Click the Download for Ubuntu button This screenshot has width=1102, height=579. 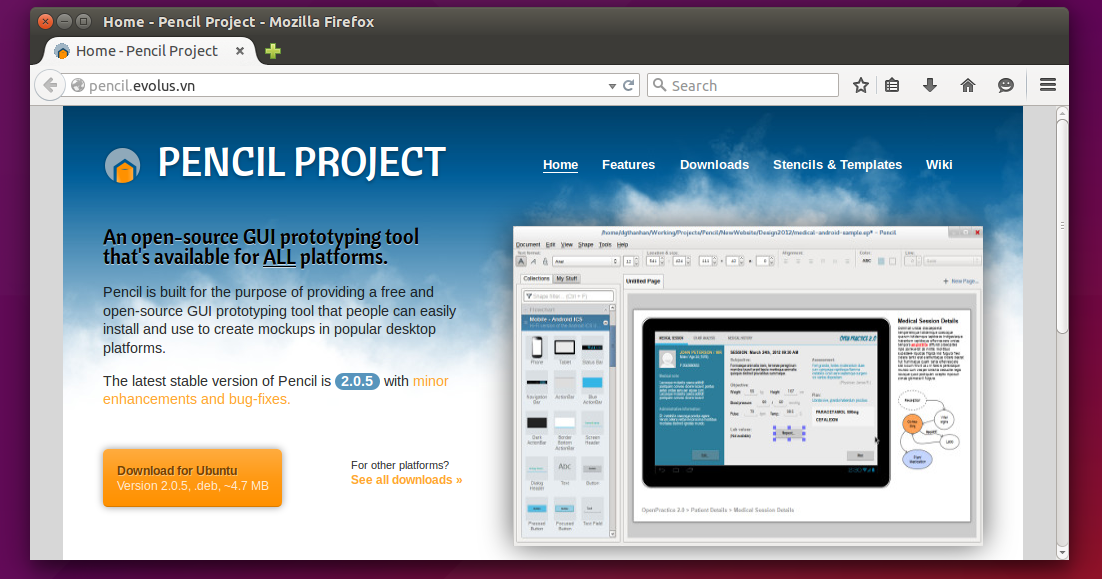click(193, 478)
